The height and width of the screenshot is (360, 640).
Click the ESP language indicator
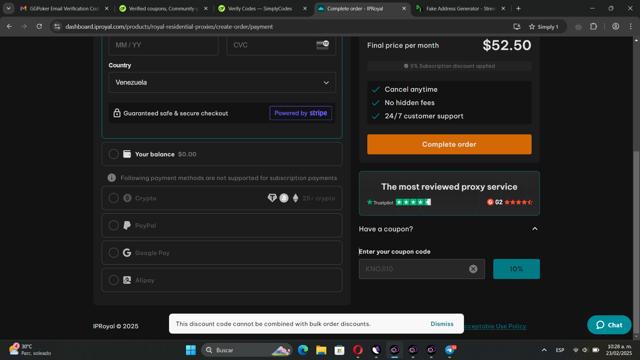(560, 350)
